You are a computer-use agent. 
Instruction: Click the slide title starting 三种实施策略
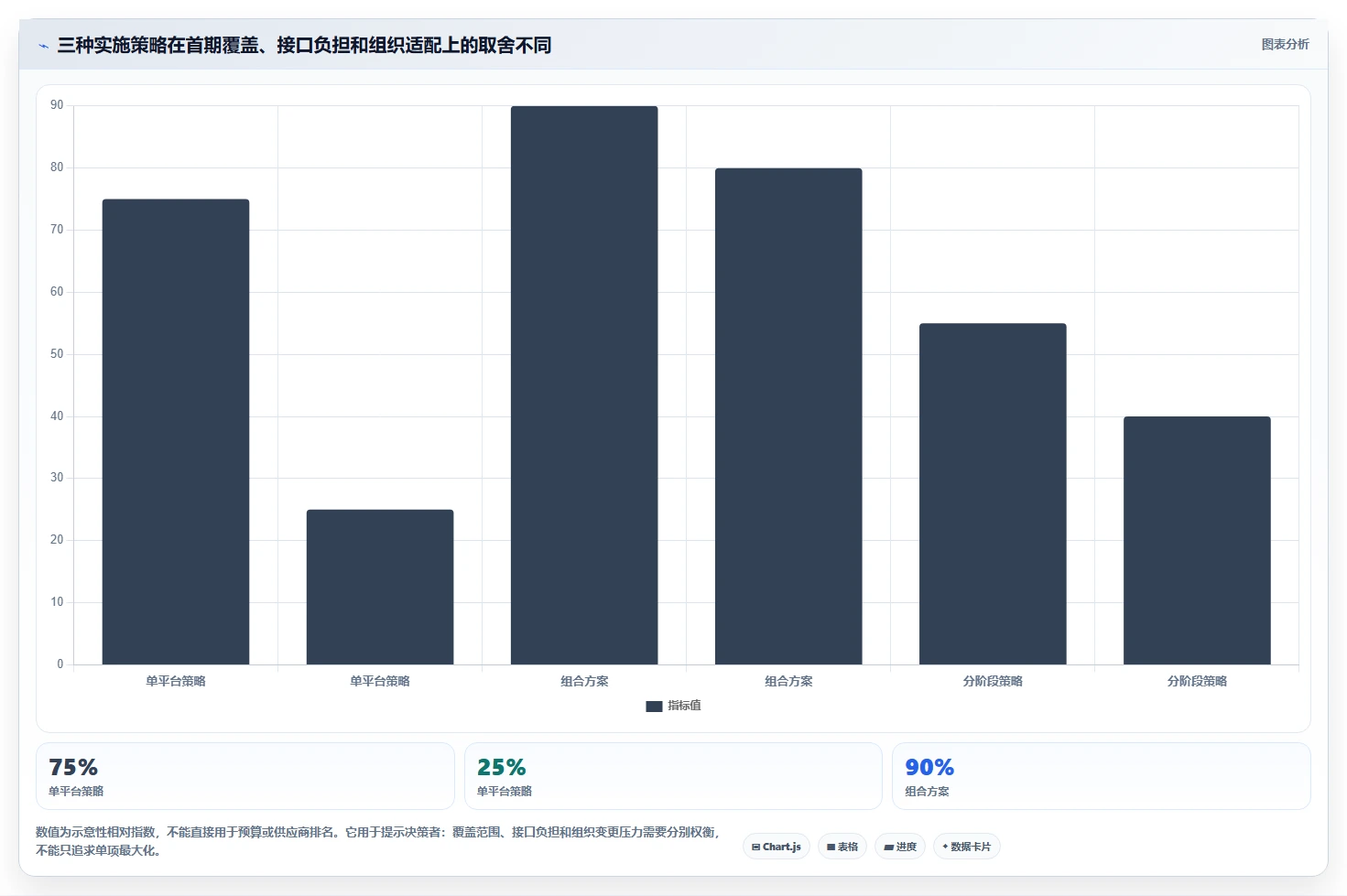(304, 45)
